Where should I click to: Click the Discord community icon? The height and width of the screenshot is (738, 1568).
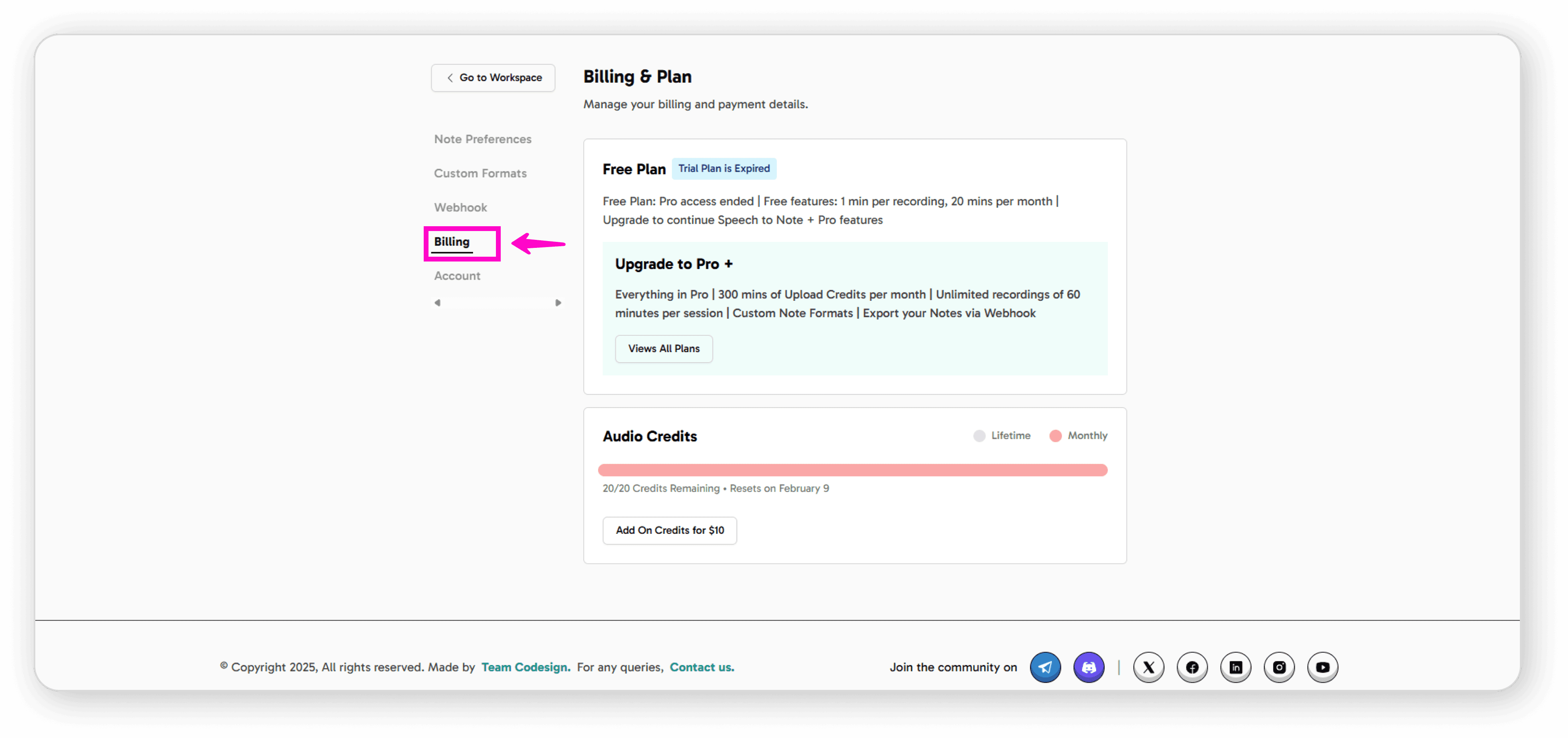coord(1089,667)
